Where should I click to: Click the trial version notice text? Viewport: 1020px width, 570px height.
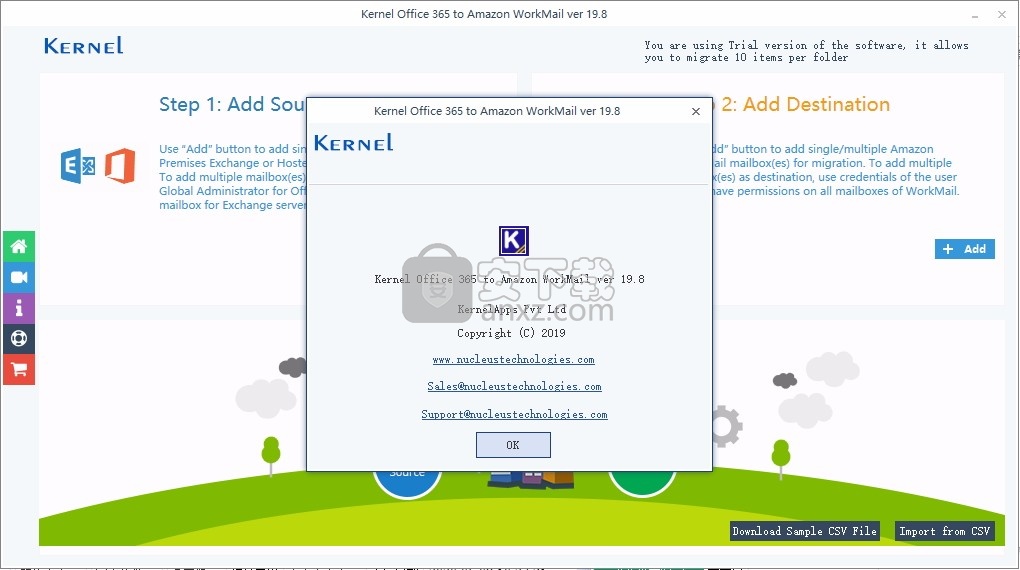pos(806,51)
